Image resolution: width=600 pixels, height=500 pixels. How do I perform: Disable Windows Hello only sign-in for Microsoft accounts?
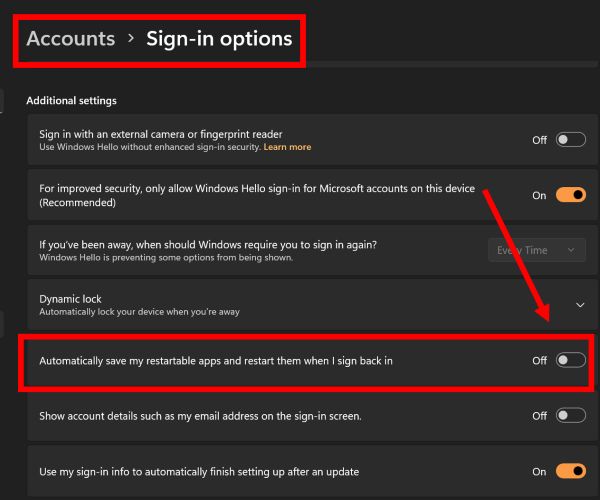click(570, 195)
